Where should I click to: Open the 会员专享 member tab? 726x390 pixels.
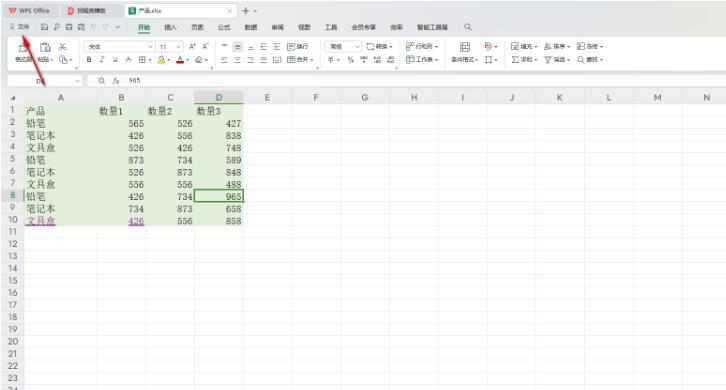click(x=363, y=27)
